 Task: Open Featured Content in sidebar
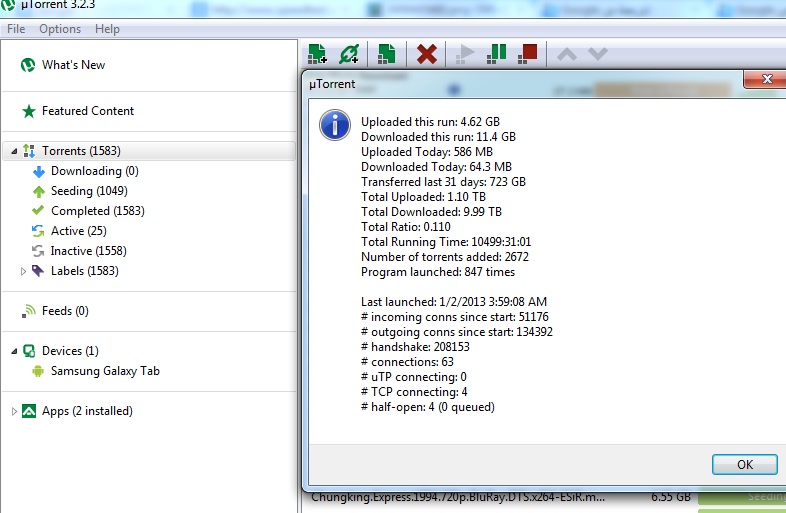tap(88, 111)
